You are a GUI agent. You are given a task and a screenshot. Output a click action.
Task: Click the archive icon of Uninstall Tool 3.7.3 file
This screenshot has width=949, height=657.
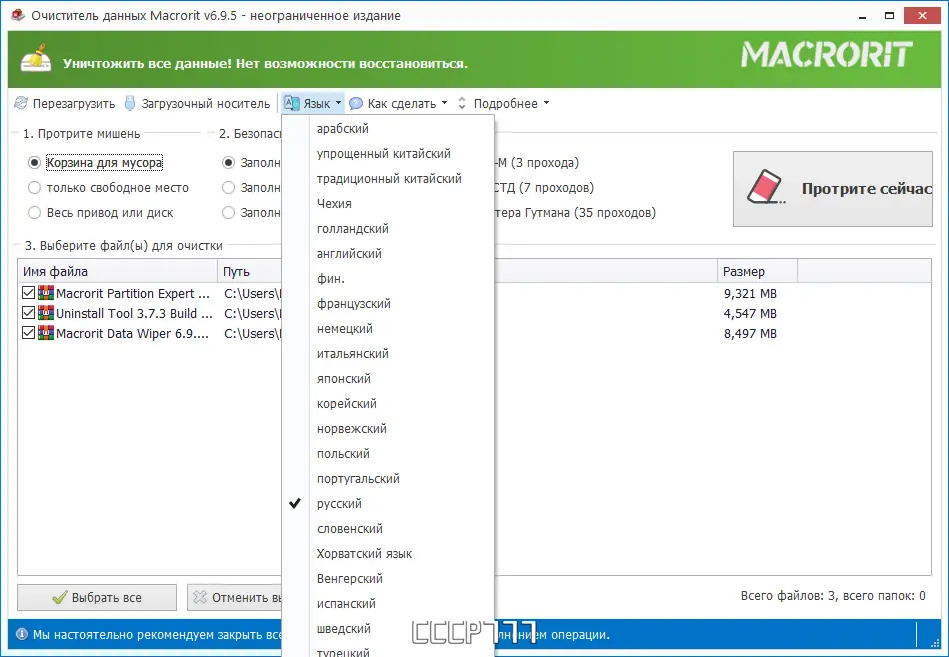(46, 313)
